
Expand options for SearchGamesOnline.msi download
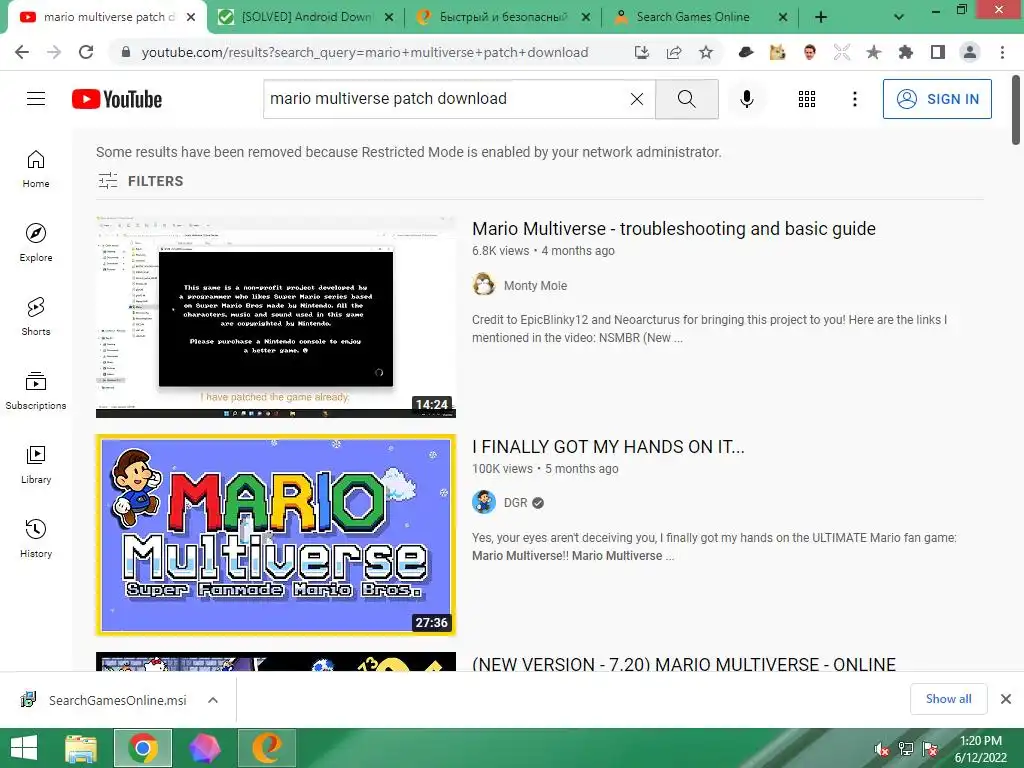tap(213, 700)
